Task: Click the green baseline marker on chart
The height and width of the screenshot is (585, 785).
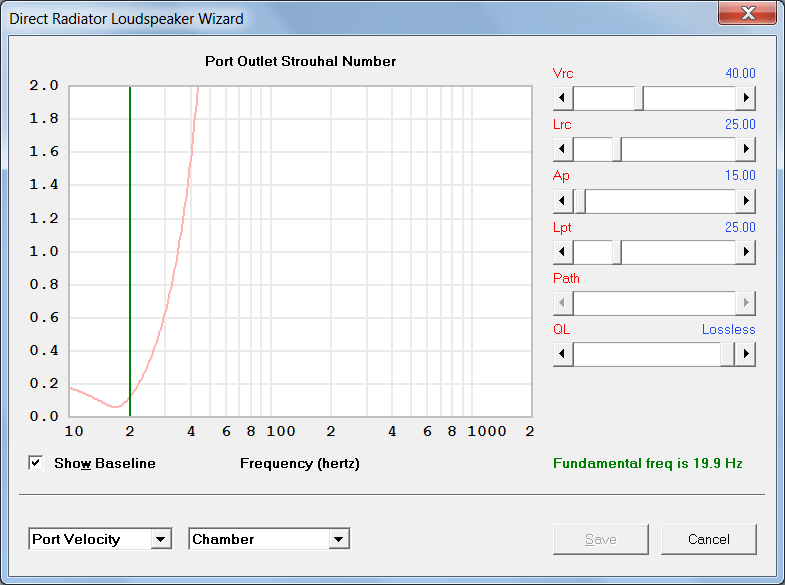Action: [130, 251]
